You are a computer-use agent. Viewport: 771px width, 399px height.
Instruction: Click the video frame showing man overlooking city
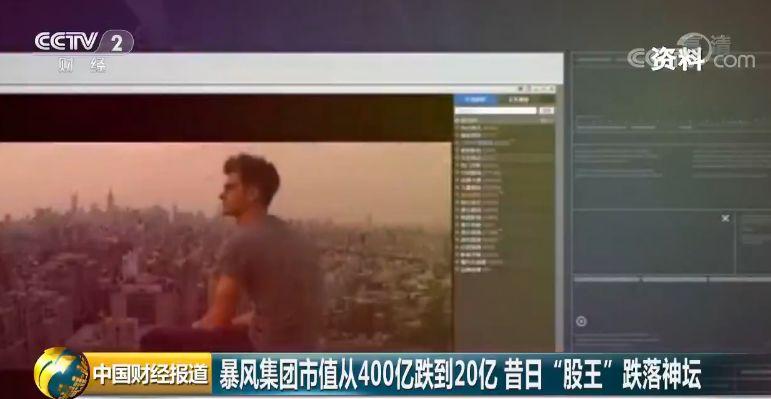tap(226, 246)
